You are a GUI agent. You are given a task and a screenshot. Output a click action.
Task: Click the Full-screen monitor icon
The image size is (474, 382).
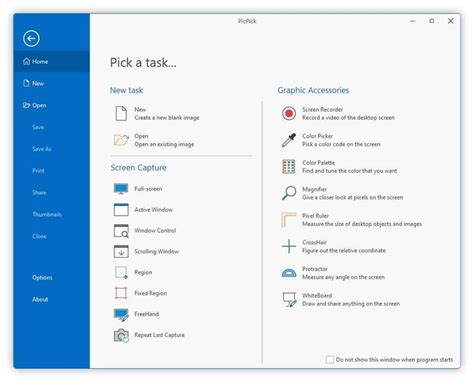click(x=121, y=189)
